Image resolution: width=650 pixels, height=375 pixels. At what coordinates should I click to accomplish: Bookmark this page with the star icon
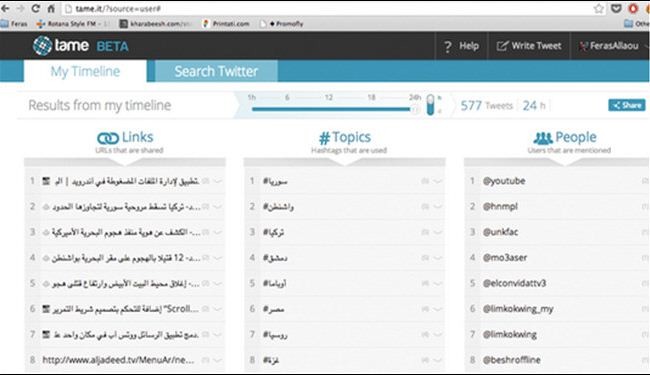tap(599, 8)
